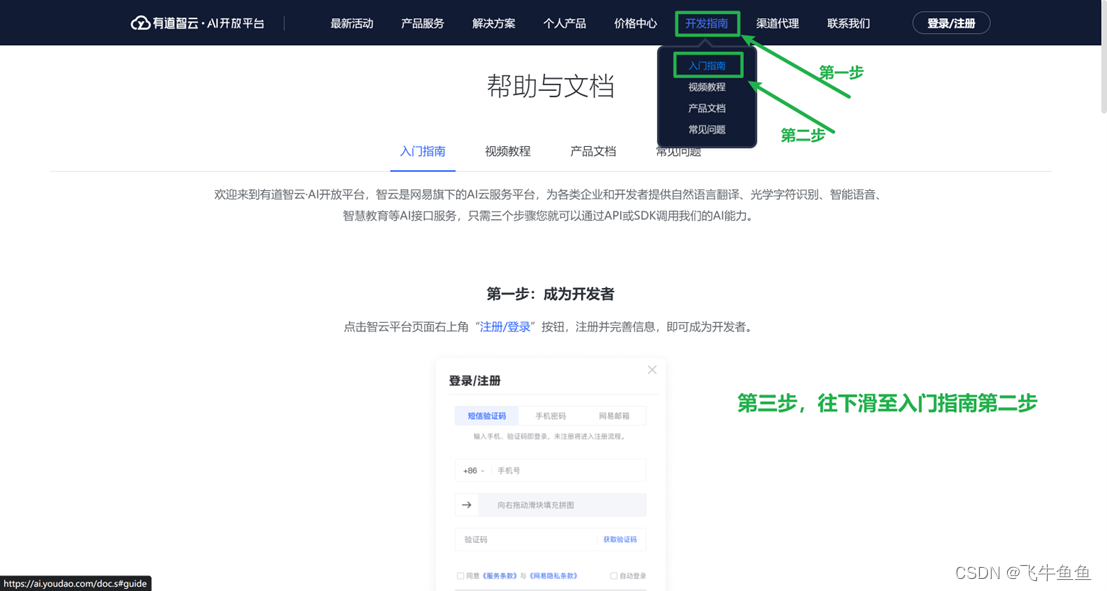
Task: Open 联系我们 in navigation bar
Action: pyautogui.click(x=848, y=23)
